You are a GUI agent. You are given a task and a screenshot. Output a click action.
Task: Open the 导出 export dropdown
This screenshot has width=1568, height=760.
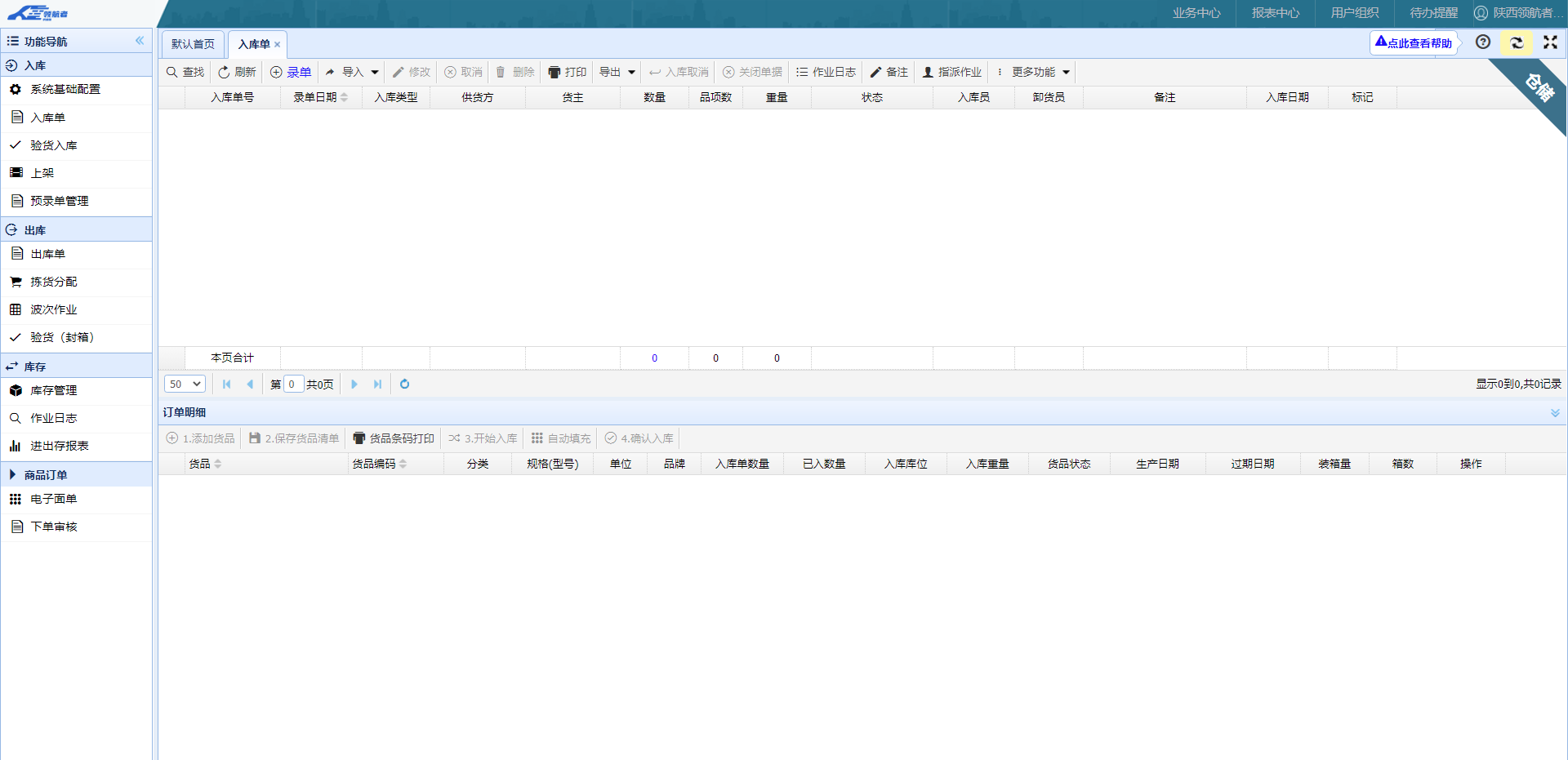(617, 72)
